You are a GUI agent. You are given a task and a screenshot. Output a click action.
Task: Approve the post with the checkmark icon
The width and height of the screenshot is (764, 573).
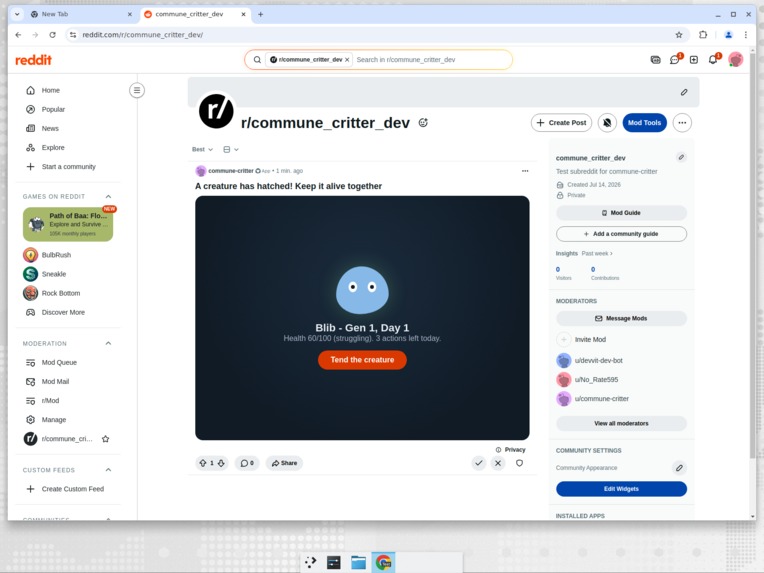click(x=478, y=463)
